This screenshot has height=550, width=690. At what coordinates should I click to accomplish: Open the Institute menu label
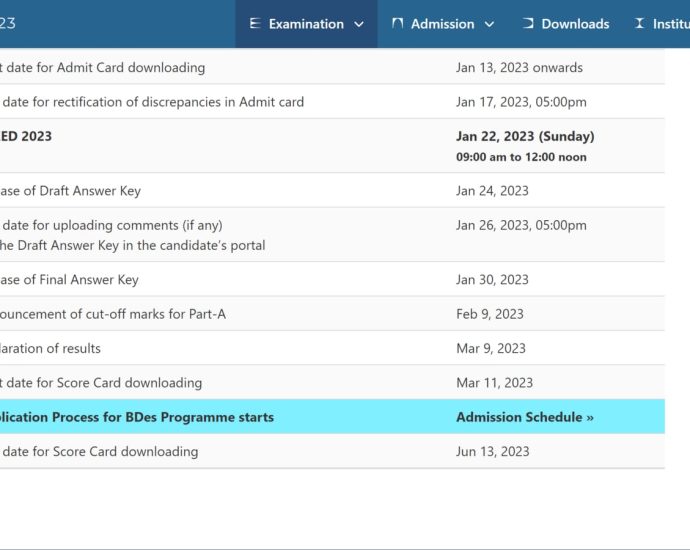tap(671, 24)
